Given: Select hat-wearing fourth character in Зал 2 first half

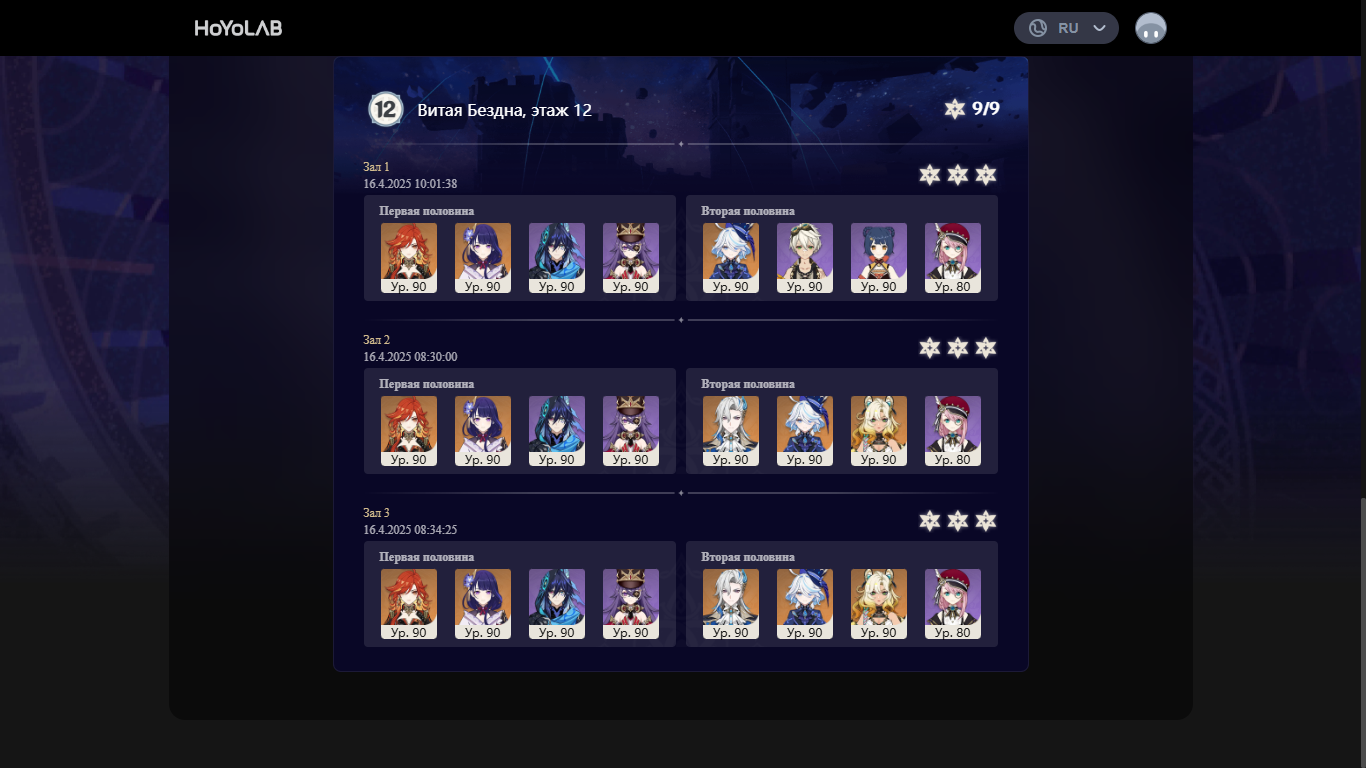Looking at the screenshot, I should tap(631, 431).
